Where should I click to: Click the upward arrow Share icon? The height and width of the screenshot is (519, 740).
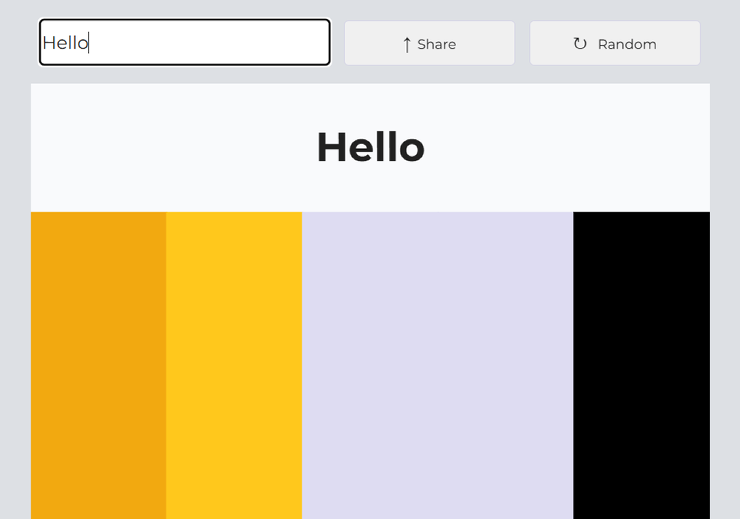[407, 45]
